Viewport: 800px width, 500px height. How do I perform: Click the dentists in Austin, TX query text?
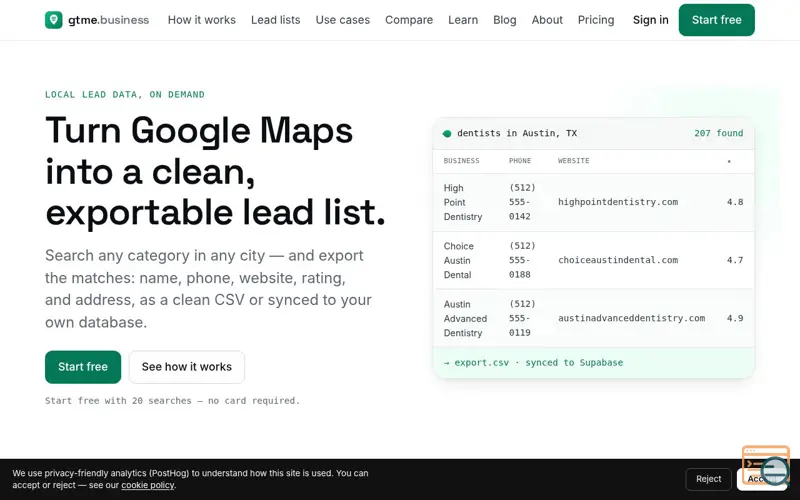pyautogui.click(x=517, y=133)
